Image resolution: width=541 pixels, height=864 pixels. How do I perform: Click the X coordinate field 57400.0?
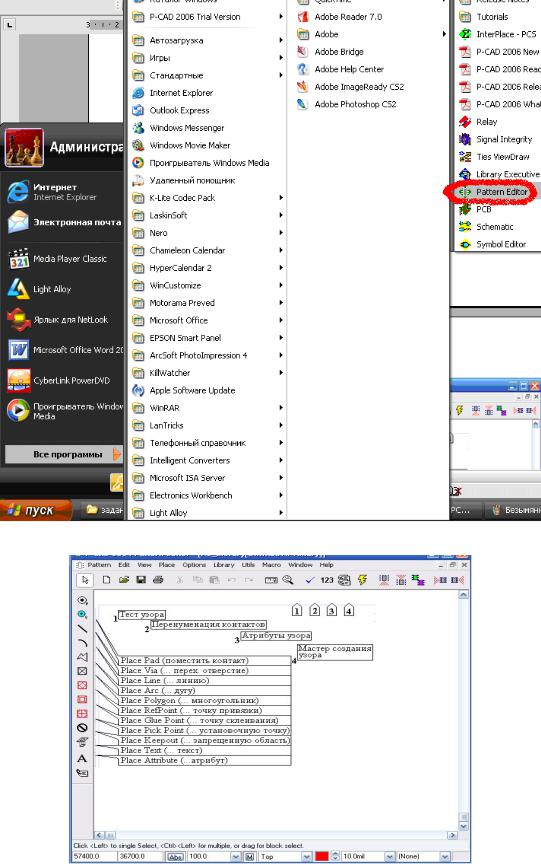94,857
